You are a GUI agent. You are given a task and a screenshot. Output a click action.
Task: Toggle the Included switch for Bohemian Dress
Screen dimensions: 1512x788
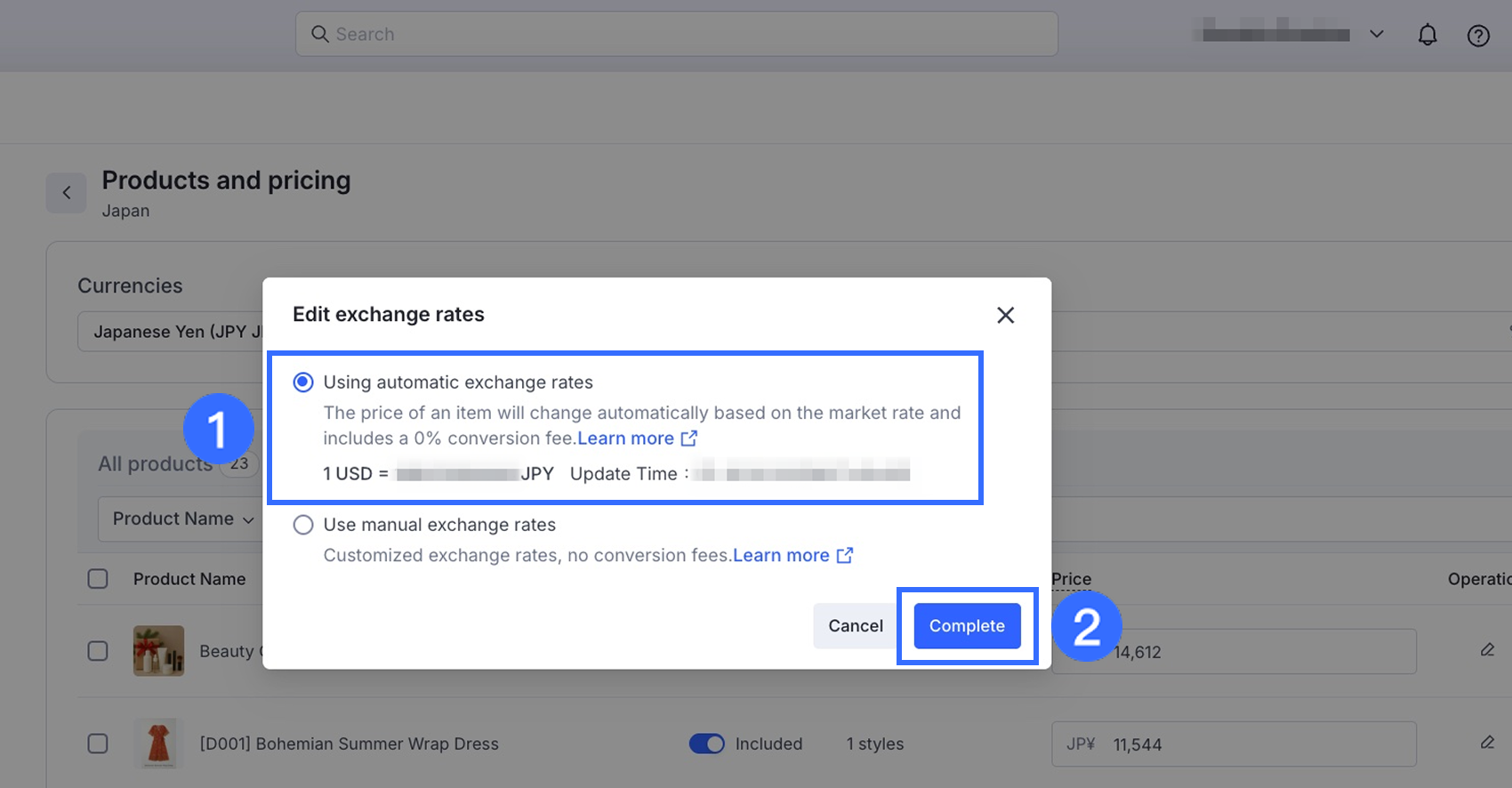(x=707, y=744)
